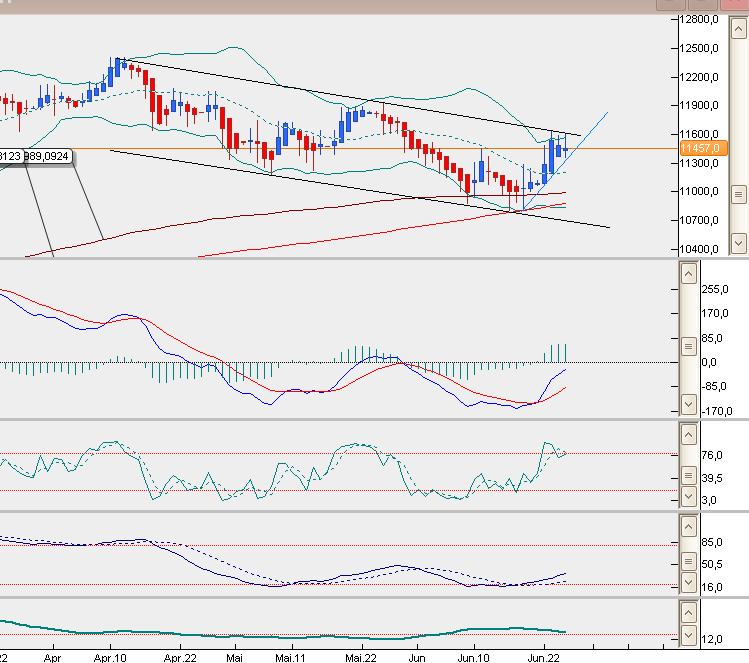
Task: Click the Mai.11 date label
Action: pyautogui.click(x=290, y=658)
